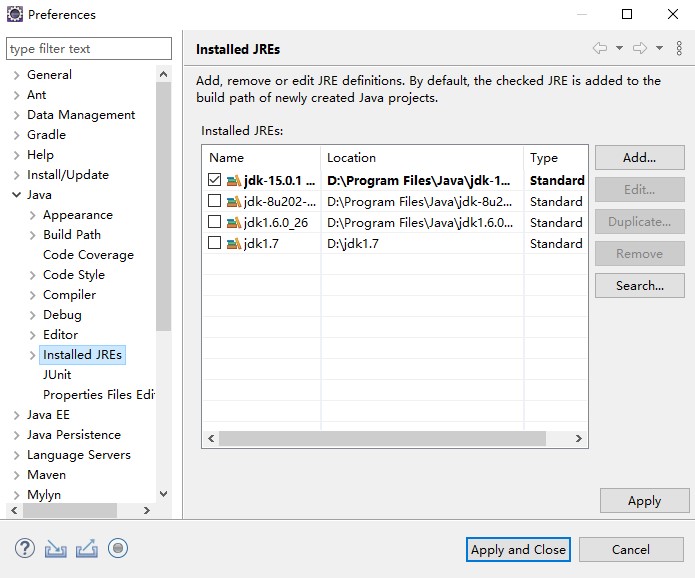The width and height of the screenshot is (695, 578).
Task: Open the forward history dropdown arrow
Action: click(x=660, y=48)
